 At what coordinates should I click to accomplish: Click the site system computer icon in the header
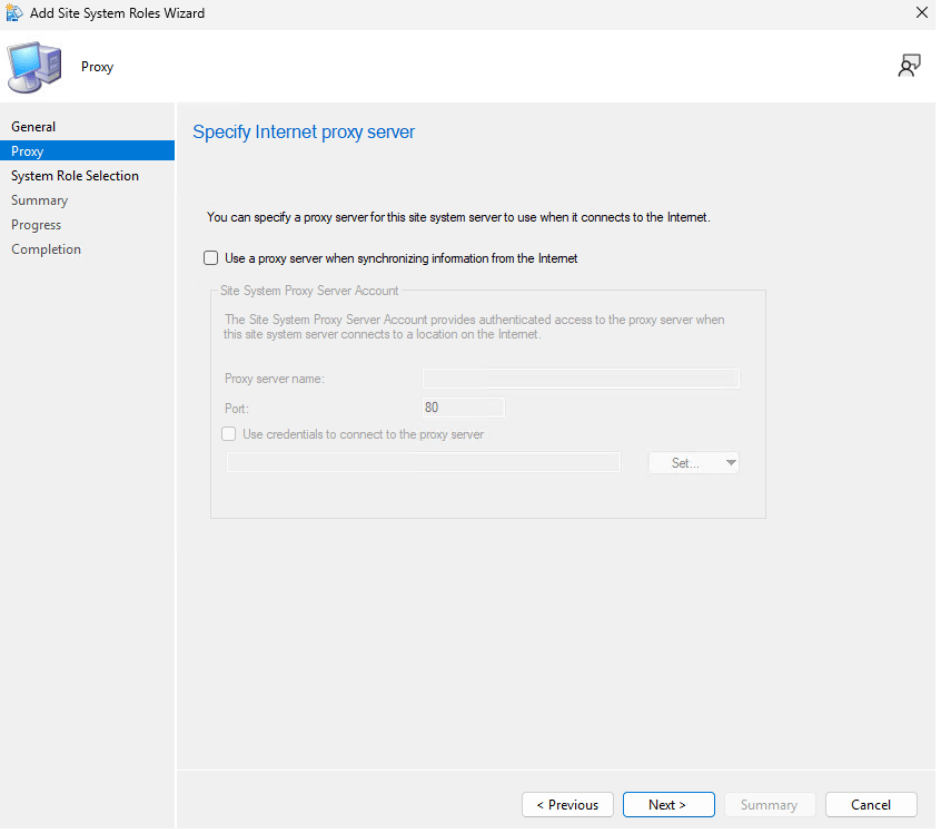tap(33, 68)
